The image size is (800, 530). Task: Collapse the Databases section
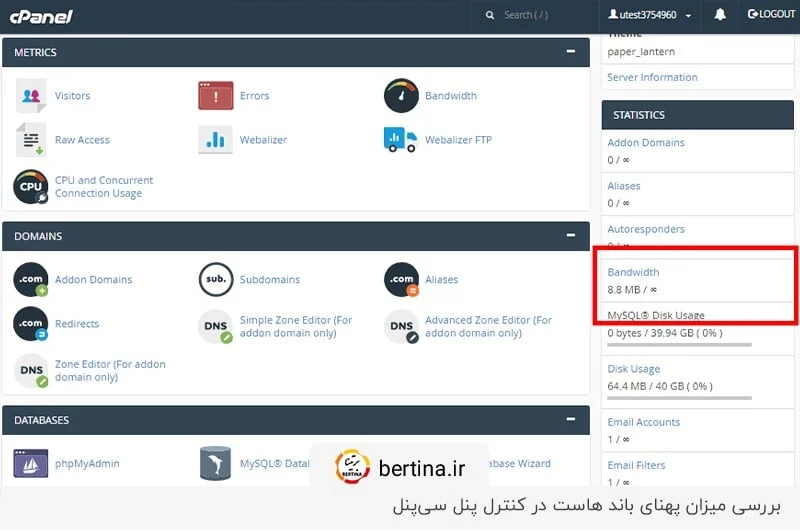(571, 420)
